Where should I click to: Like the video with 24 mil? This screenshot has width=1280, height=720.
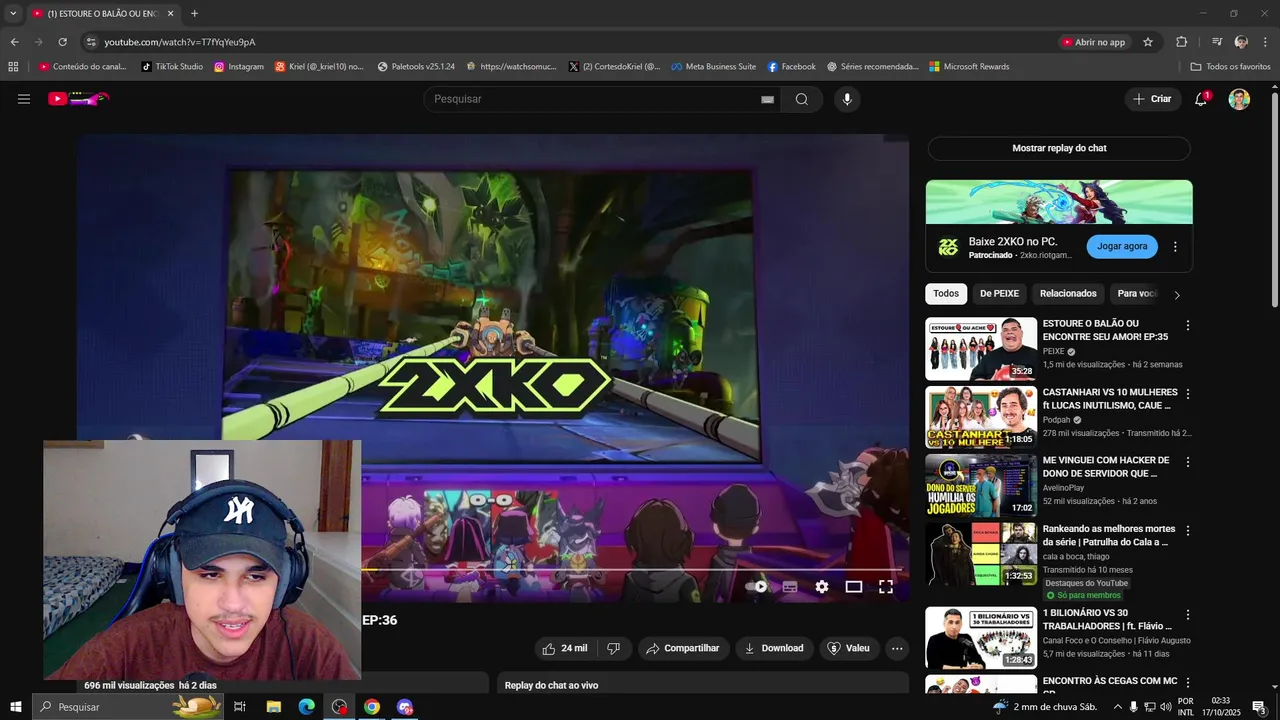pos(565,648)
